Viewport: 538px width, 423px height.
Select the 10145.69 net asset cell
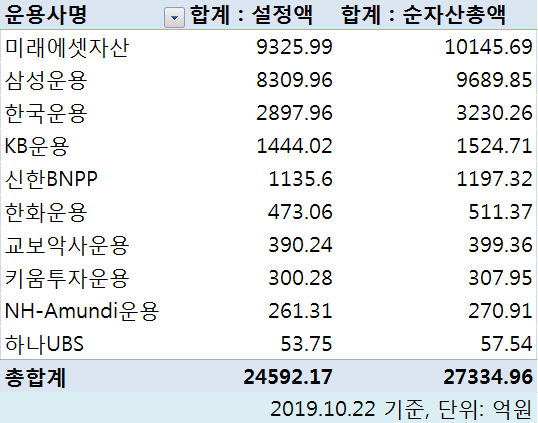pos(489,47)
